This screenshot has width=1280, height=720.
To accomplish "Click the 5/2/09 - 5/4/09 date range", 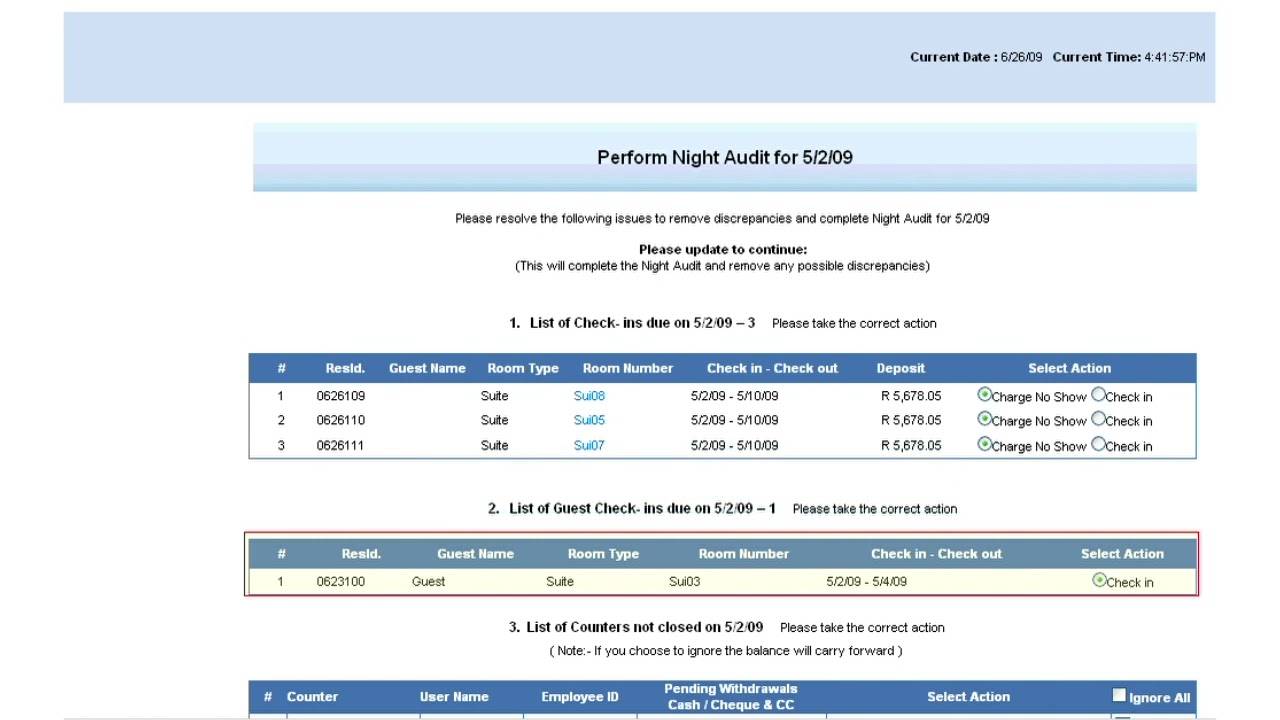I will (x=866, y=581).
